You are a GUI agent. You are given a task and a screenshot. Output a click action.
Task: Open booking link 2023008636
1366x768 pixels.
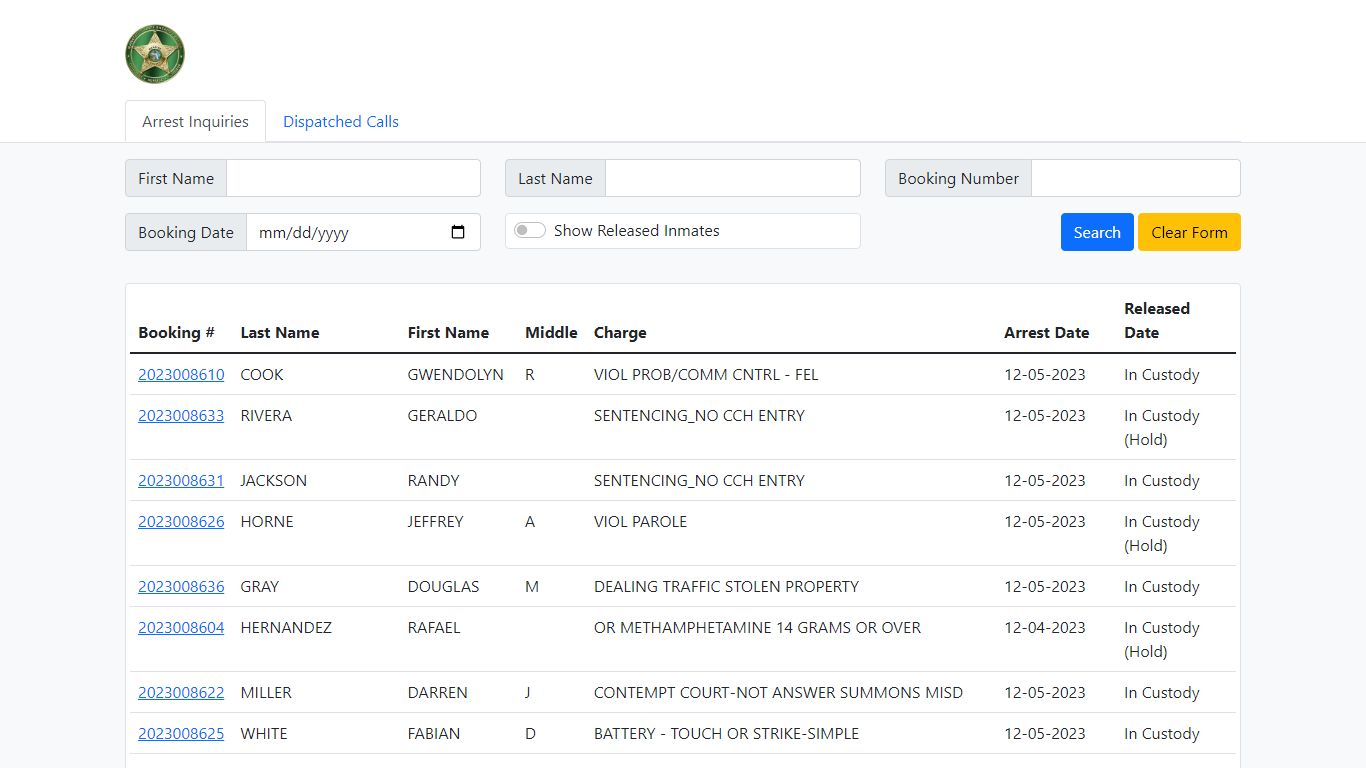pos(181,586)
